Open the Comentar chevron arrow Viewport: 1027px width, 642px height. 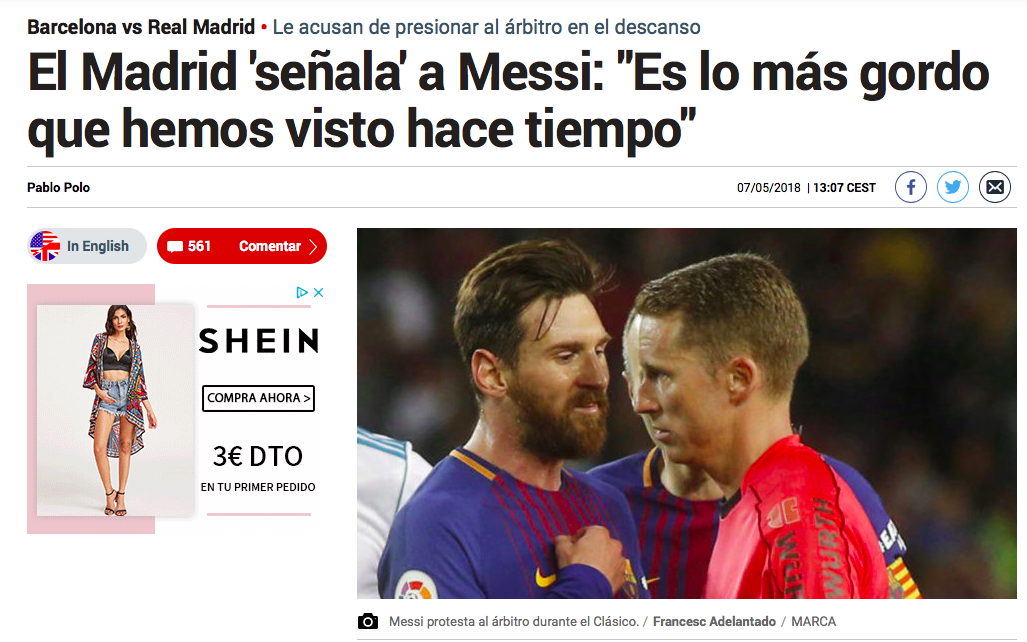pos(313,246)
